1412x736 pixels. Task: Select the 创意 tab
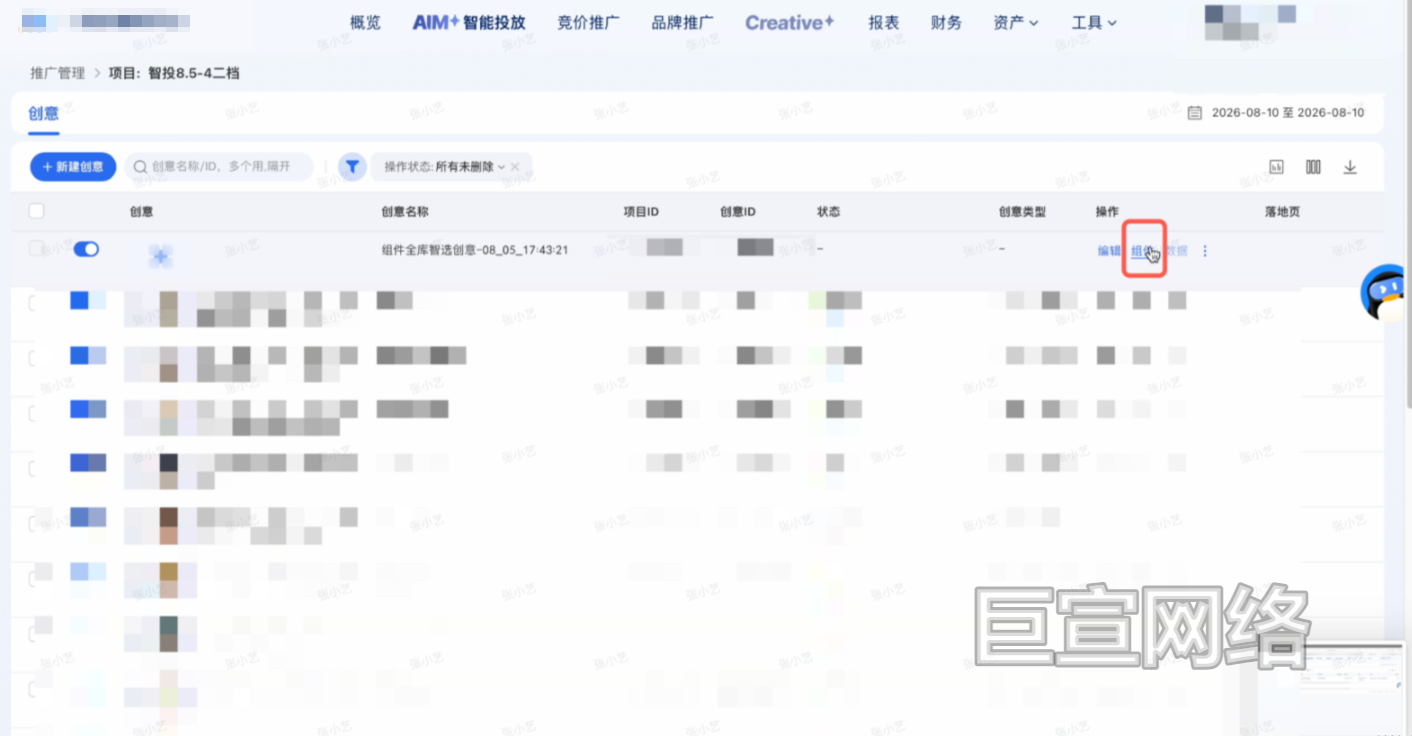pyautogui.click(x=43, y=114)
